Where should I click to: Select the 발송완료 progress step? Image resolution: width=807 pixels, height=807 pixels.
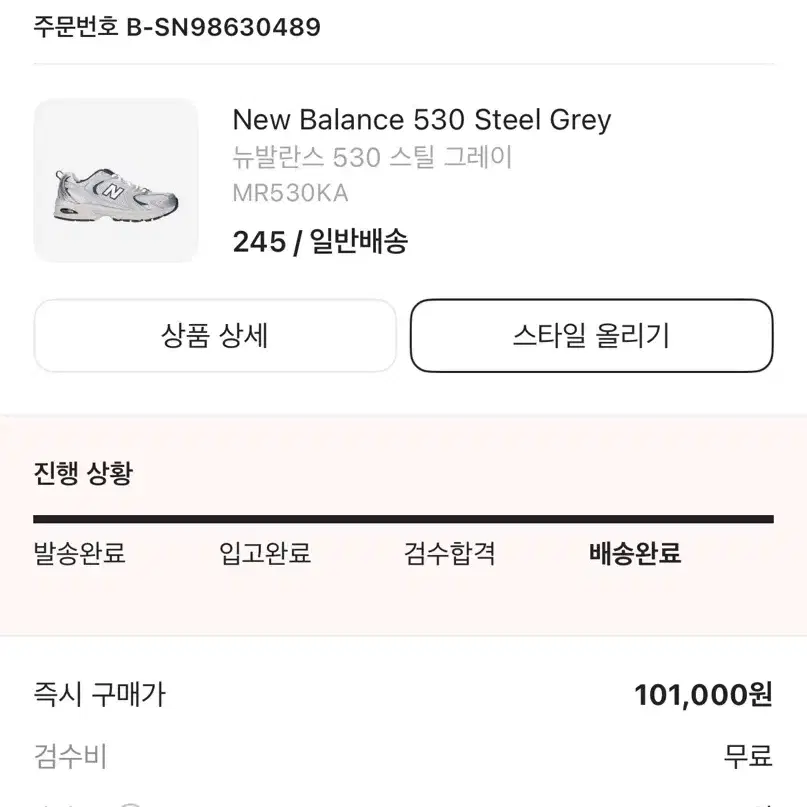pyautogui.click(x=80, y=554)
